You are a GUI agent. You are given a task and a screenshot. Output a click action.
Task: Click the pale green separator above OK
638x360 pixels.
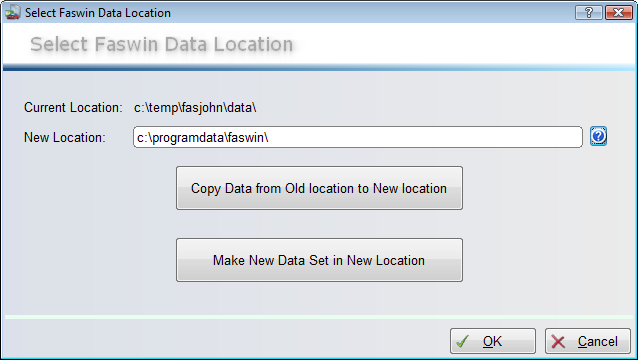click(319, 317)
